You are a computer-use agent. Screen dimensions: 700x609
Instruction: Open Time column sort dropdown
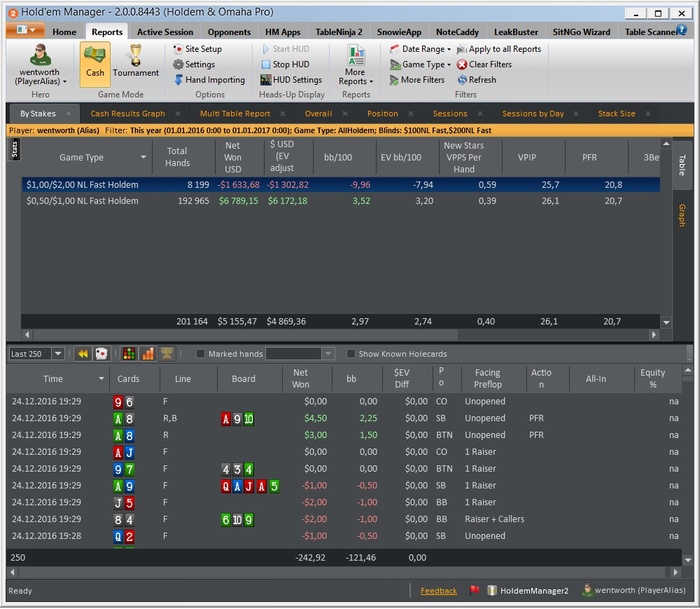101,379
